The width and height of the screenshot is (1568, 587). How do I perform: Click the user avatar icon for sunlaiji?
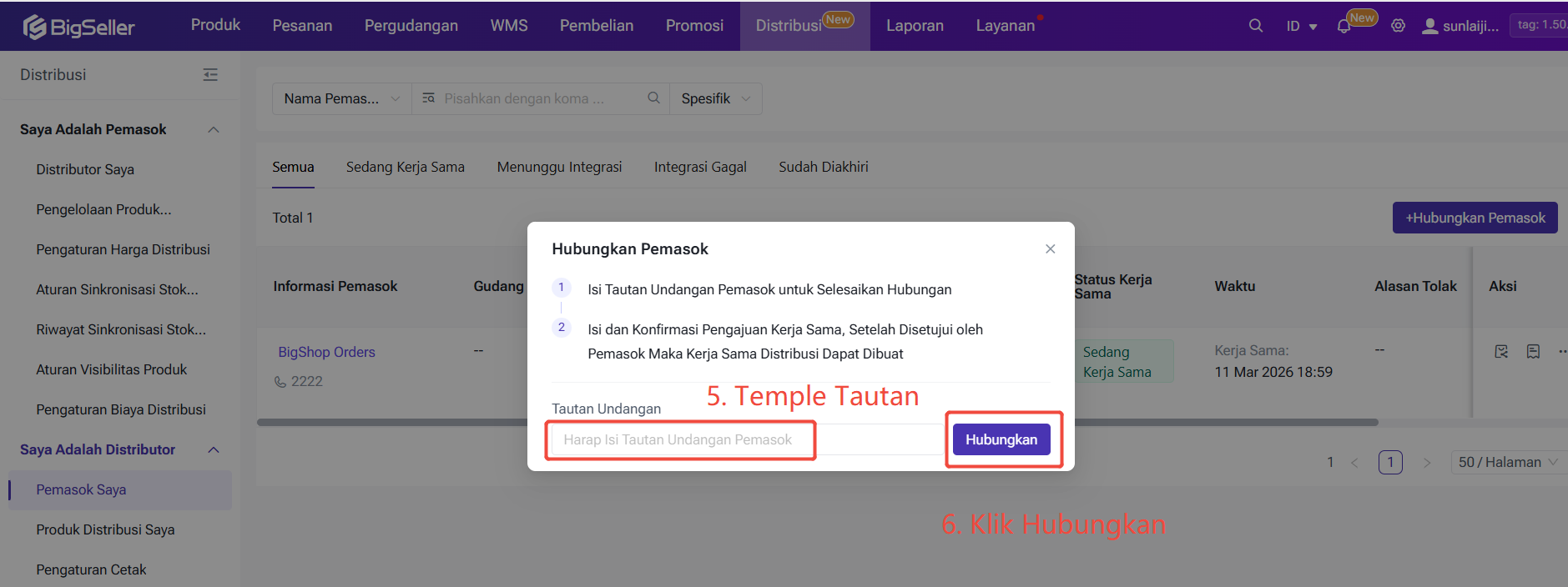click(1429, 26)
